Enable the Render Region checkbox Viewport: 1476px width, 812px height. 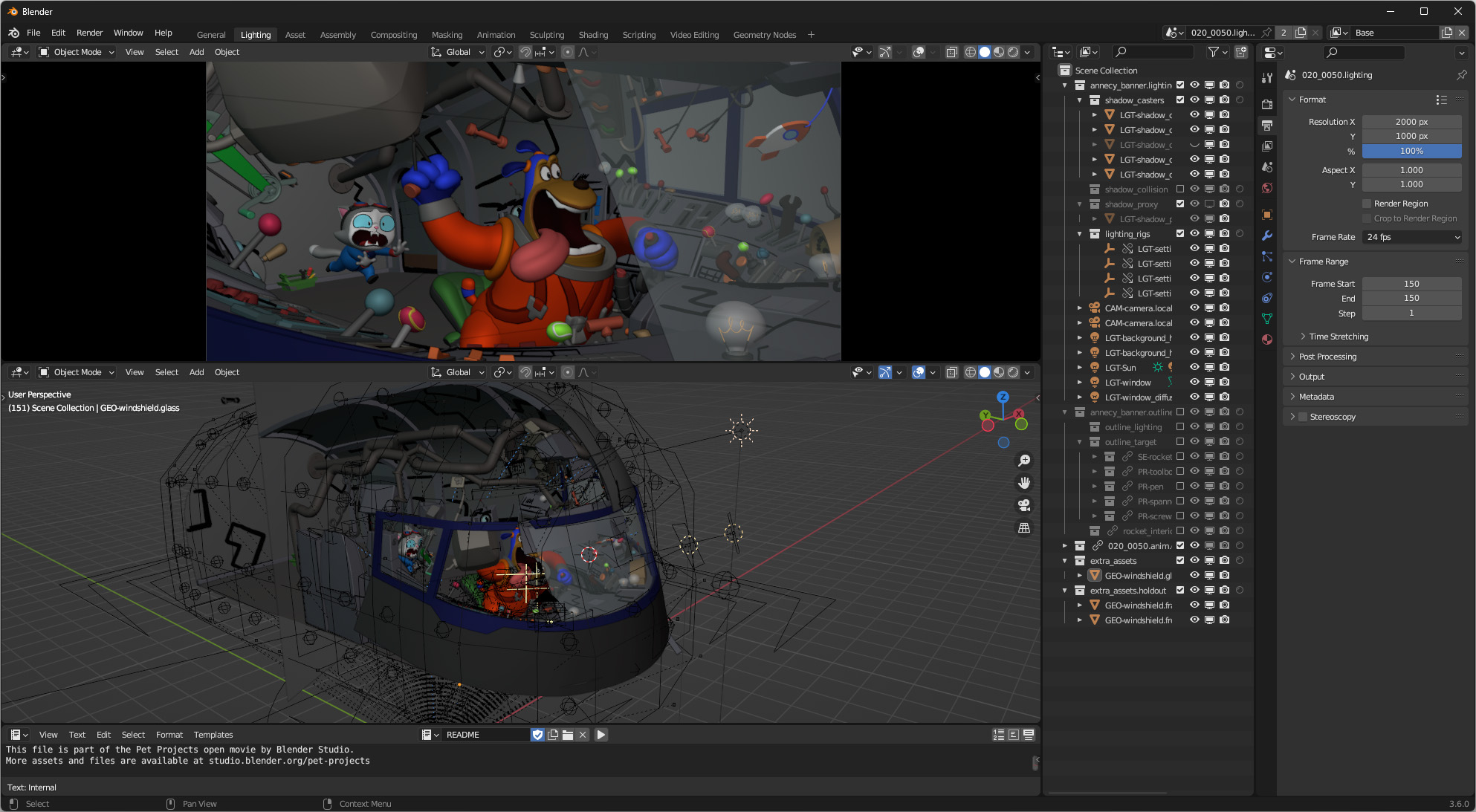coord(1367,203)
